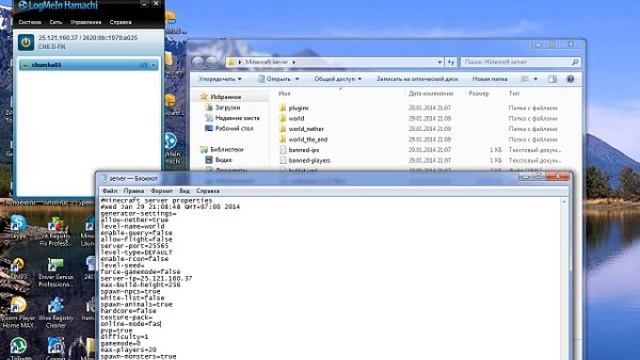Select Загрузки in the navigation pane

(223, 107)
